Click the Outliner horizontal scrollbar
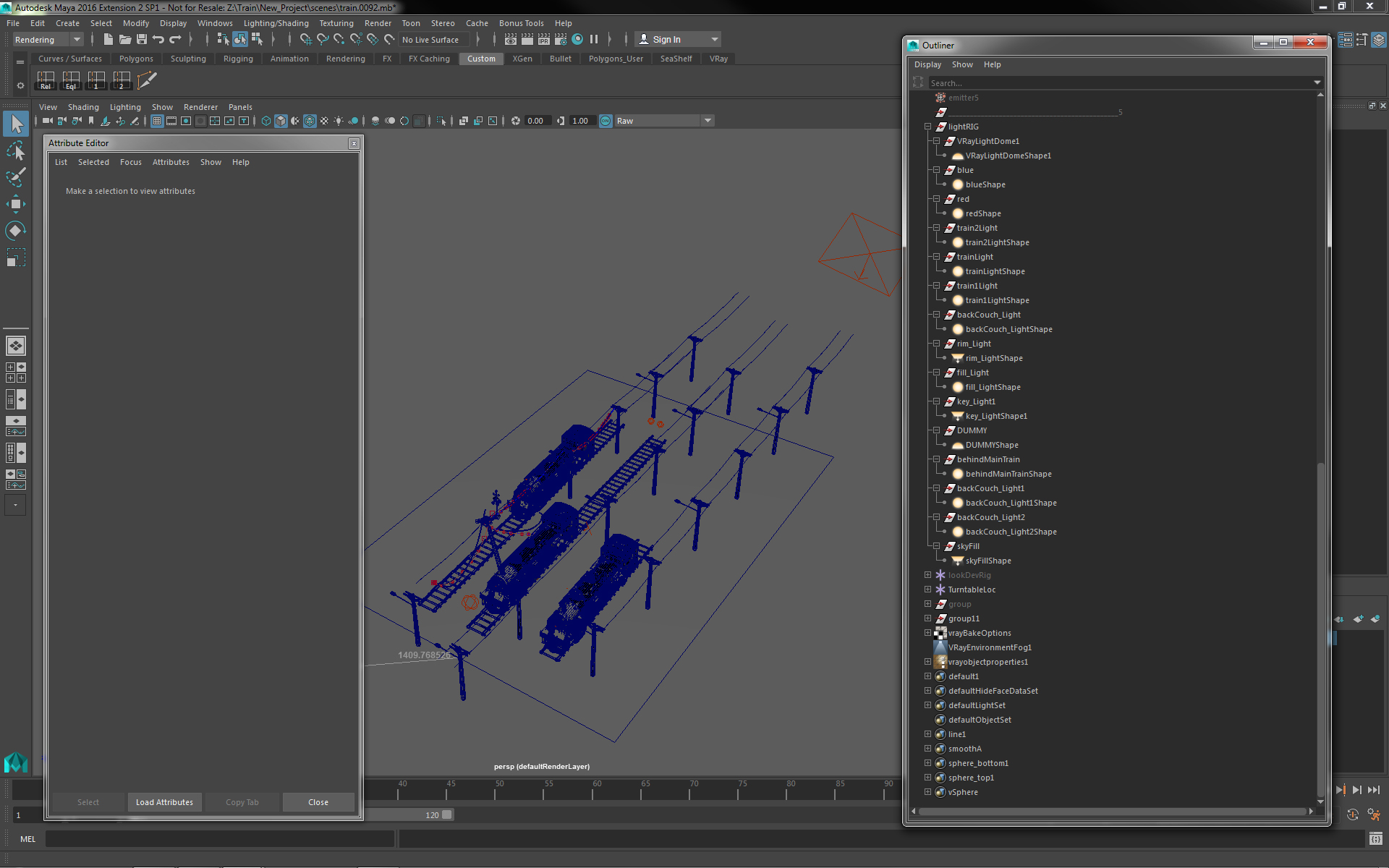 tap(1112, 812)
